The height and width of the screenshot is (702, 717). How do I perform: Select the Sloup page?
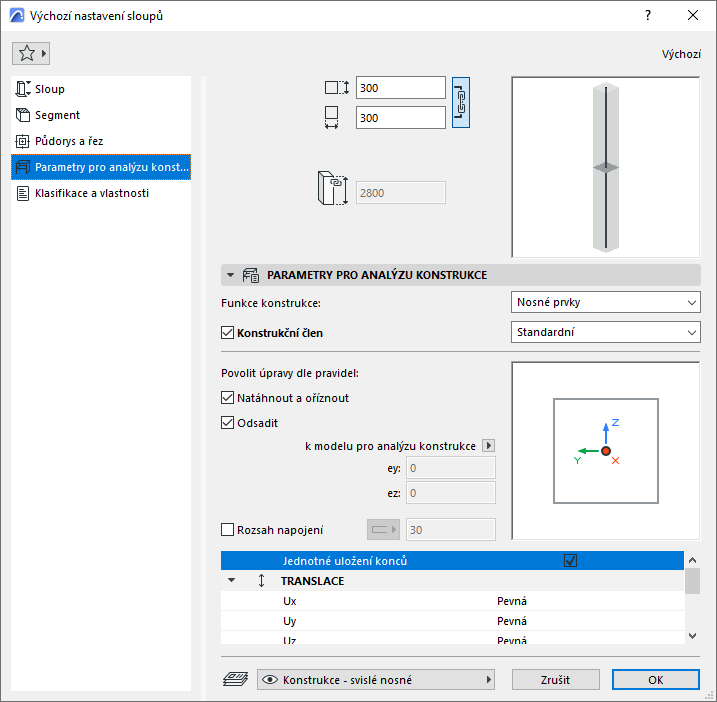(101, 89)
